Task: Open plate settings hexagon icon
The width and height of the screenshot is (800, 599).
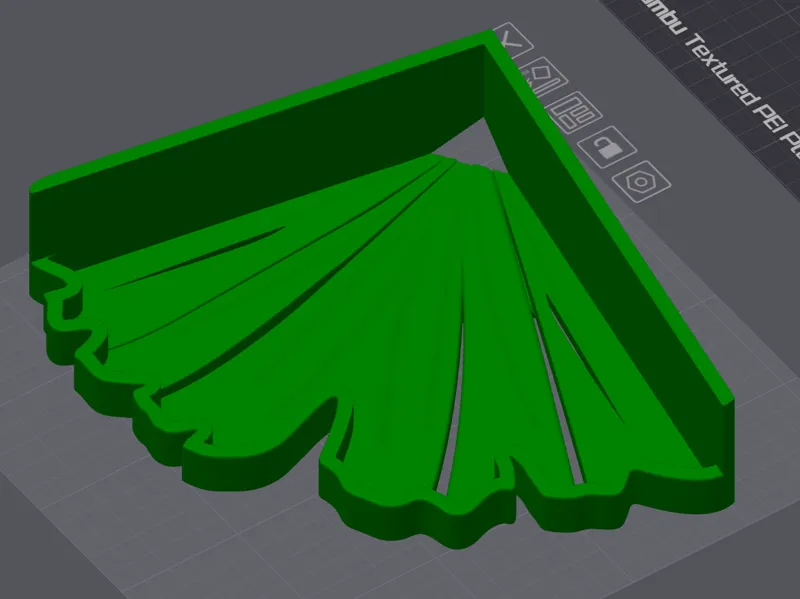Action: tap(641, 182)
